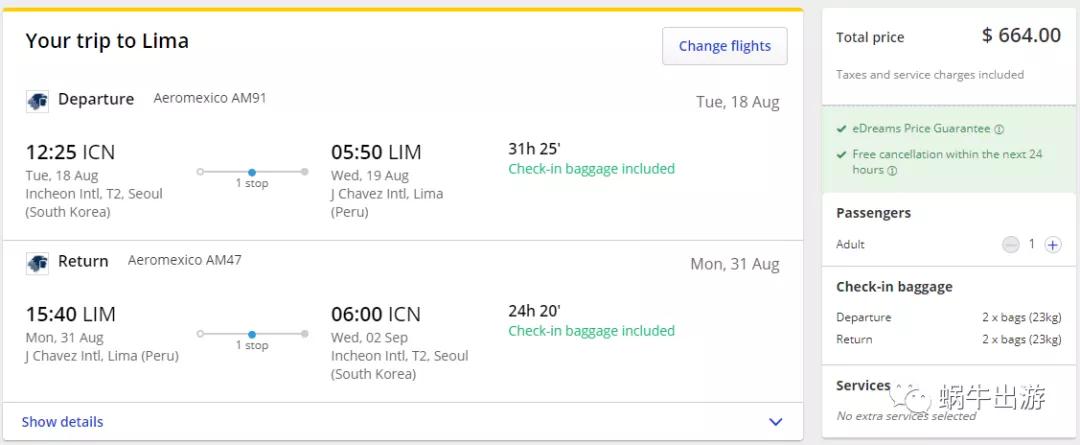Click return Check-in baggage included text
The width and height of the screenshot is (1080, 445).
(591, 331)
